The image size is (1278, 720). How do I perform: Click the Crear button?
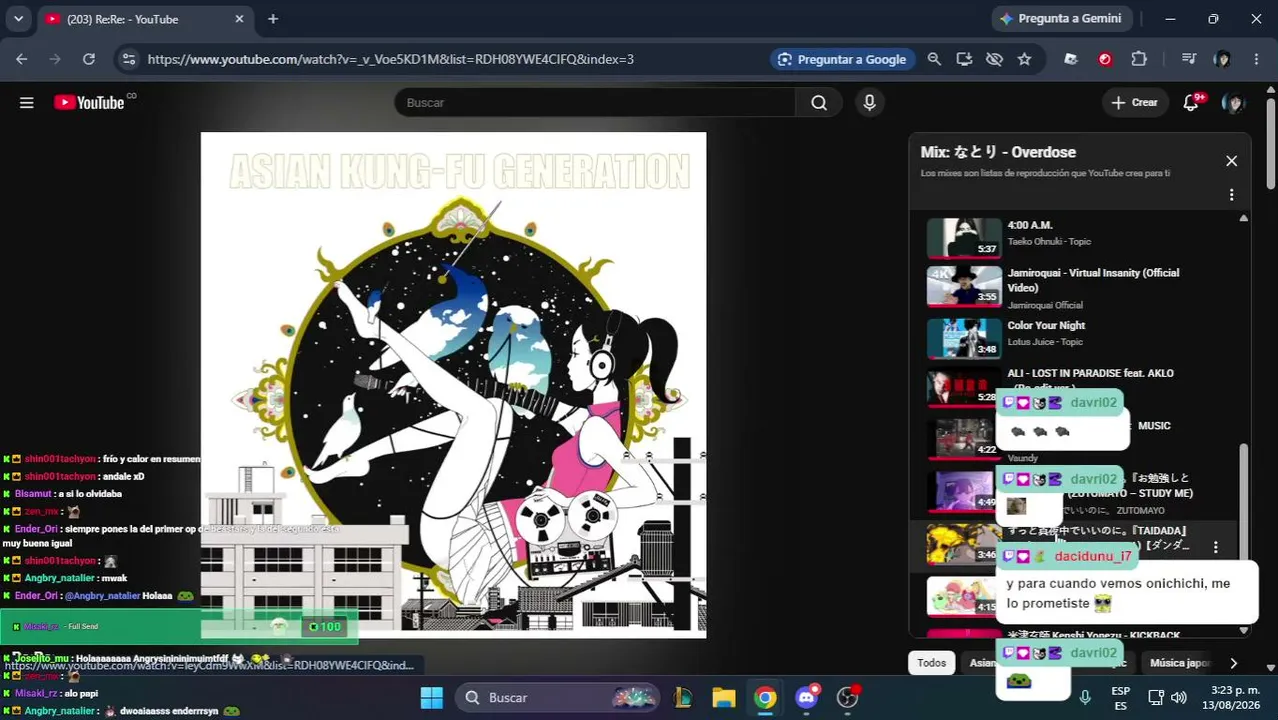point(1134,102)
